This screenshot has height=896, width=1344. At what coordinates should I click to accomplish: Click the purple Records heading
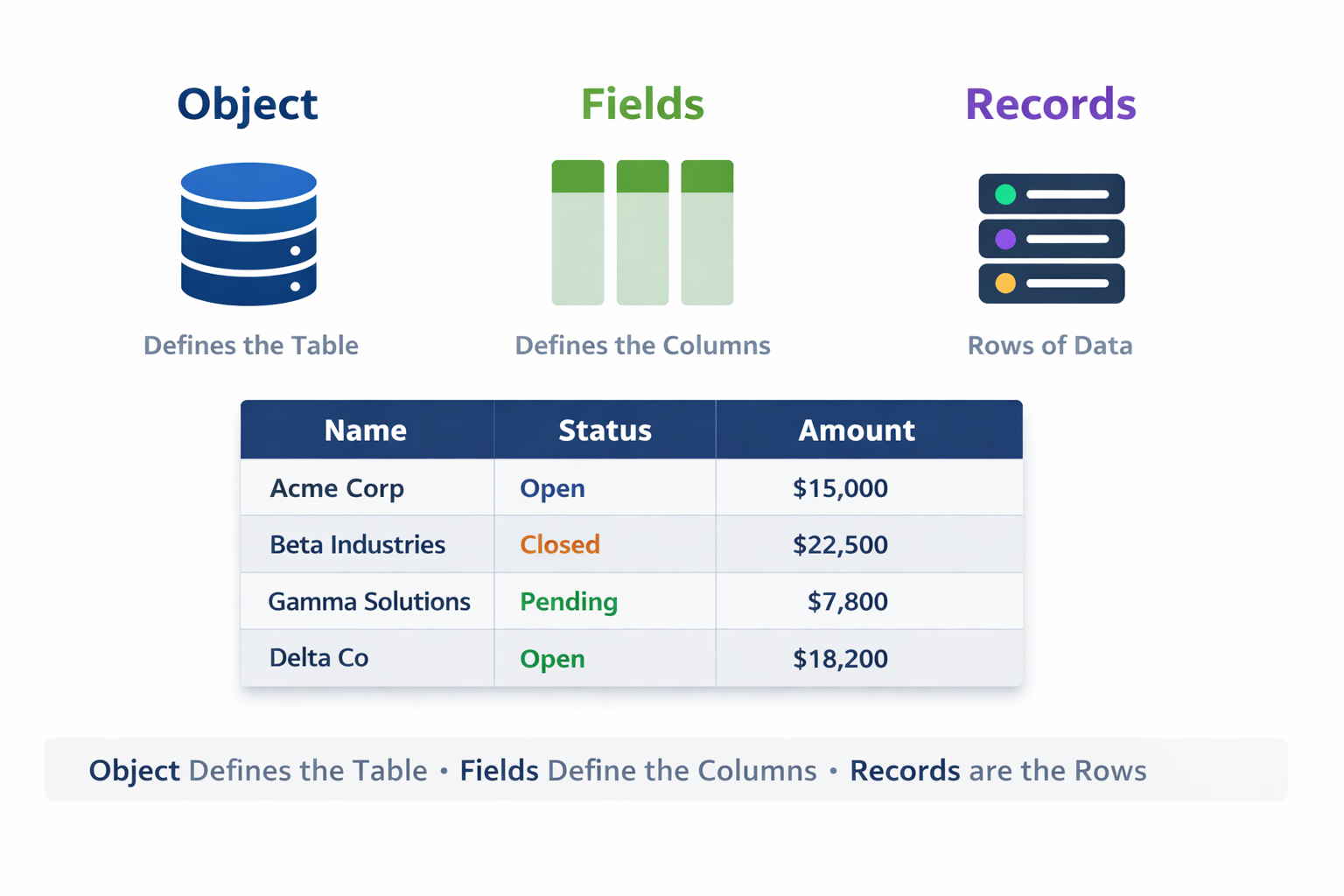[x=1050, y=104]
